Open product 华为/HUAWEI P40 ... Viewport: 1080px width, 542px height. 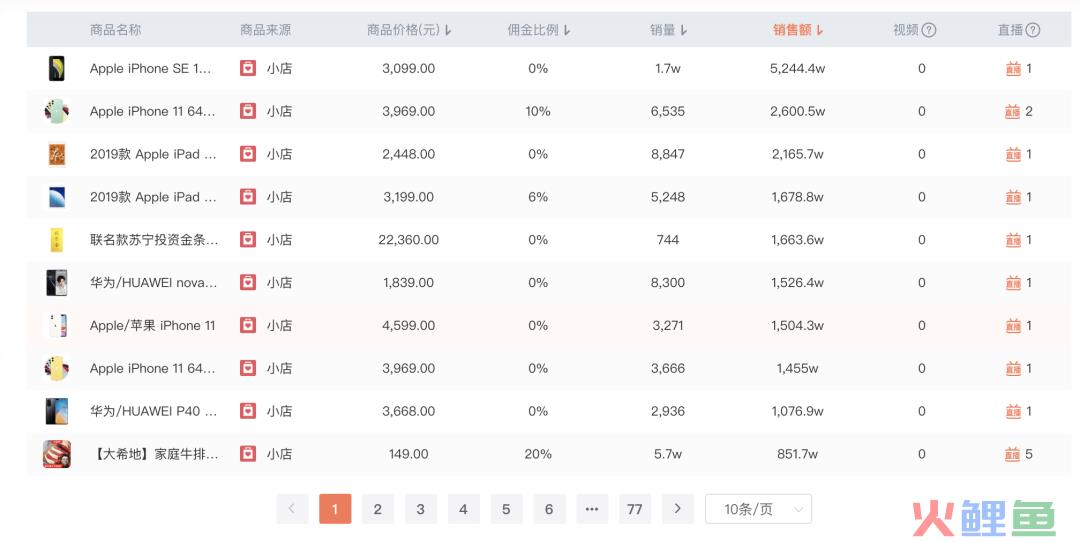coord(153,411)
